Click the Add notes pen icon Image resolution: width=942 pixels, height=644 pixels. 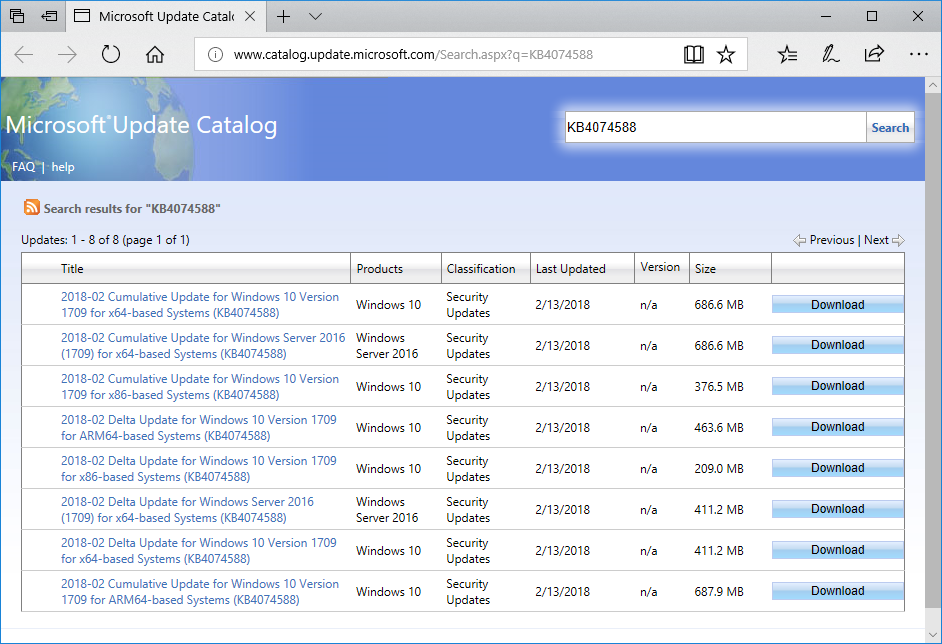[830, 55]
